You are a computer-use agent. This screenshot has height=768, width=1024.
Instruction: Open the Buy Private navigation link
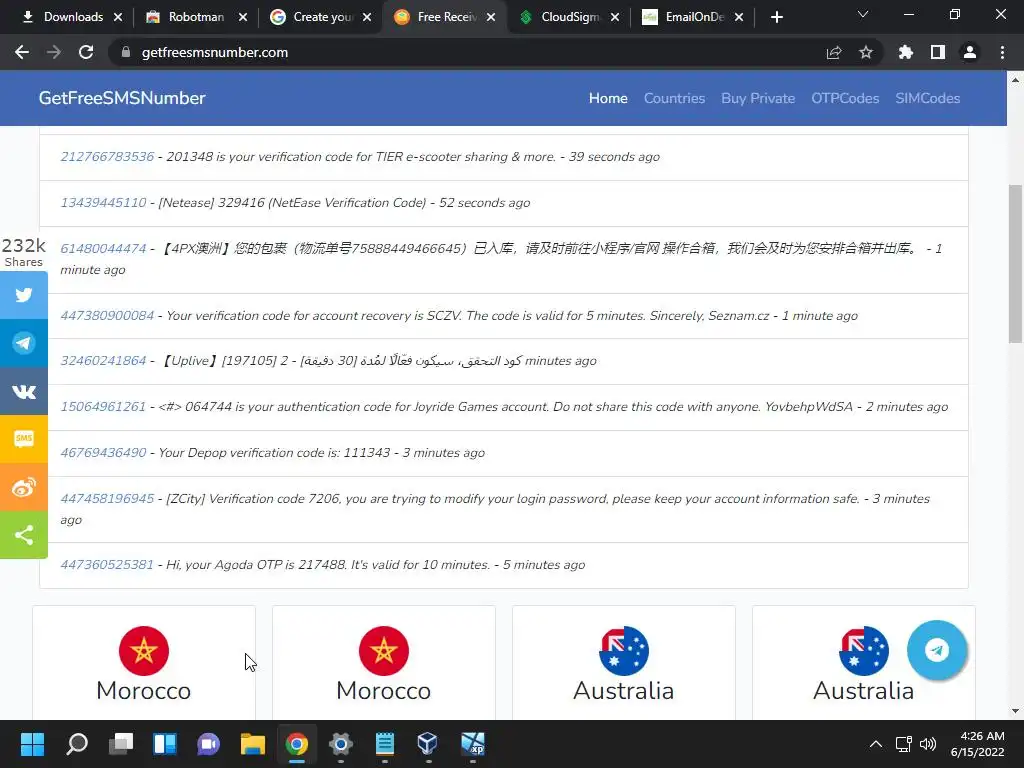[758, 98]
